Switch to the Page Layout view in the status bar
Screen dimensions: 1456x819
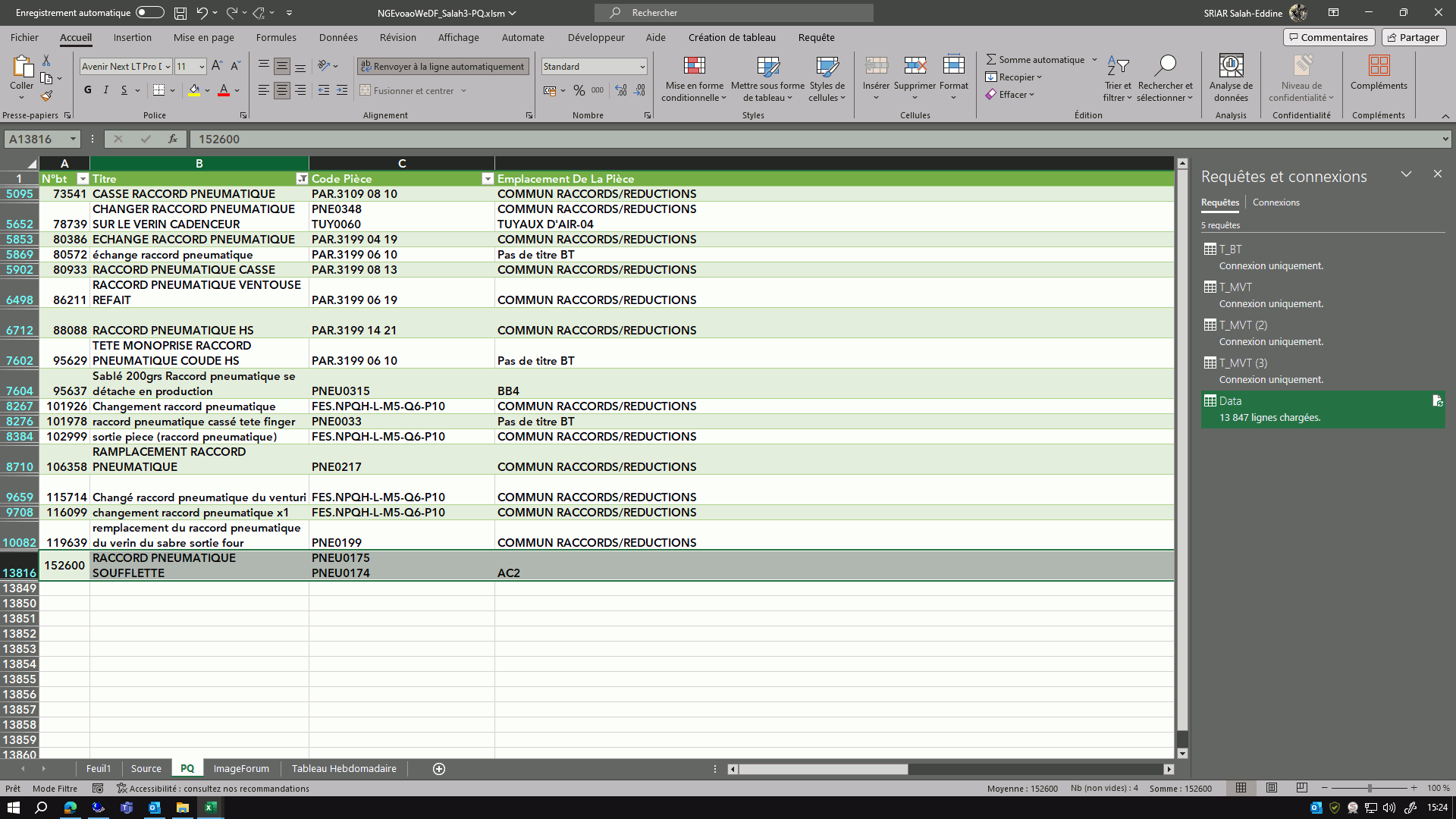click(x=1272, y=788)
